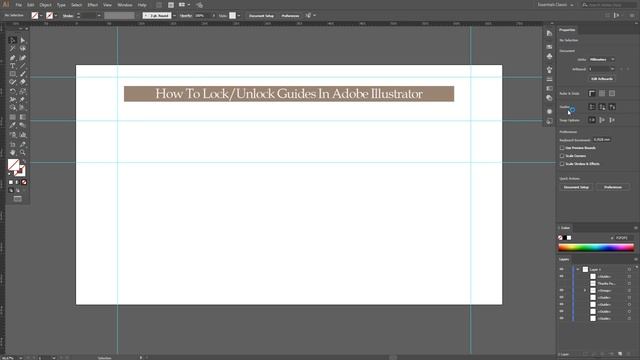
Task: Select the Gradient tool
Action: 22,117
